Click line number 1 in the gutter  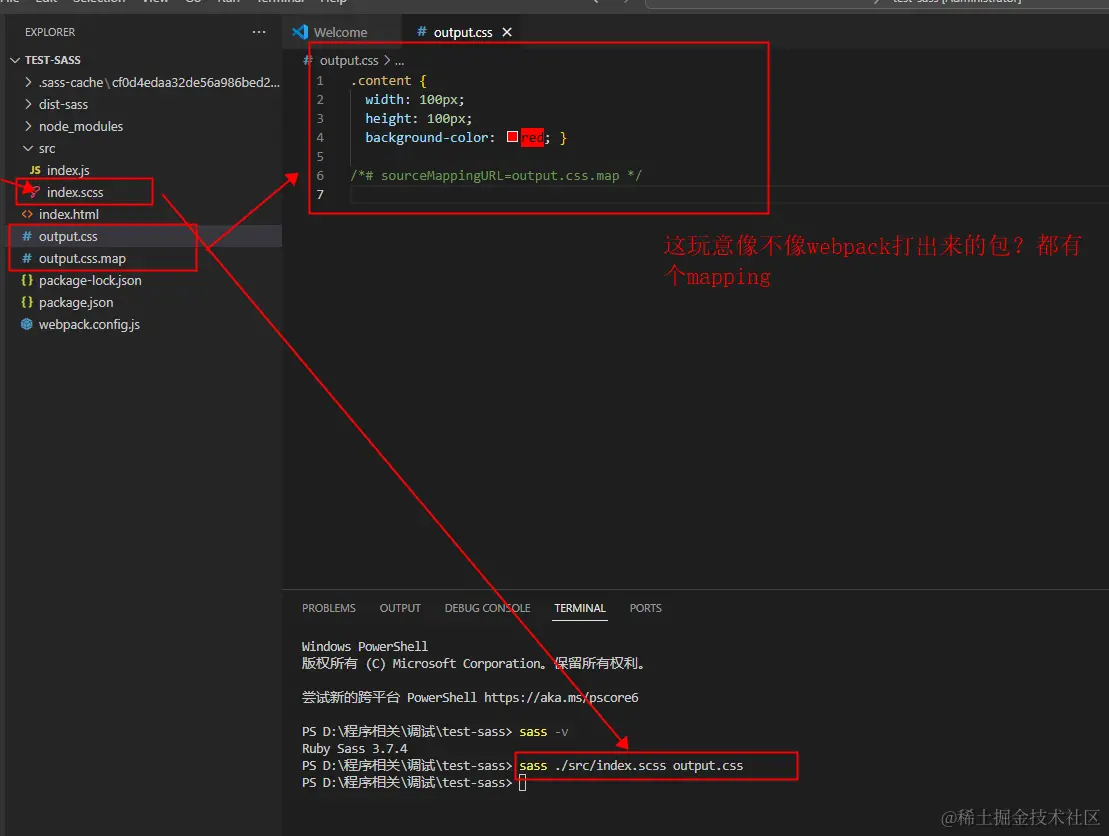click(x=320, y=81)
